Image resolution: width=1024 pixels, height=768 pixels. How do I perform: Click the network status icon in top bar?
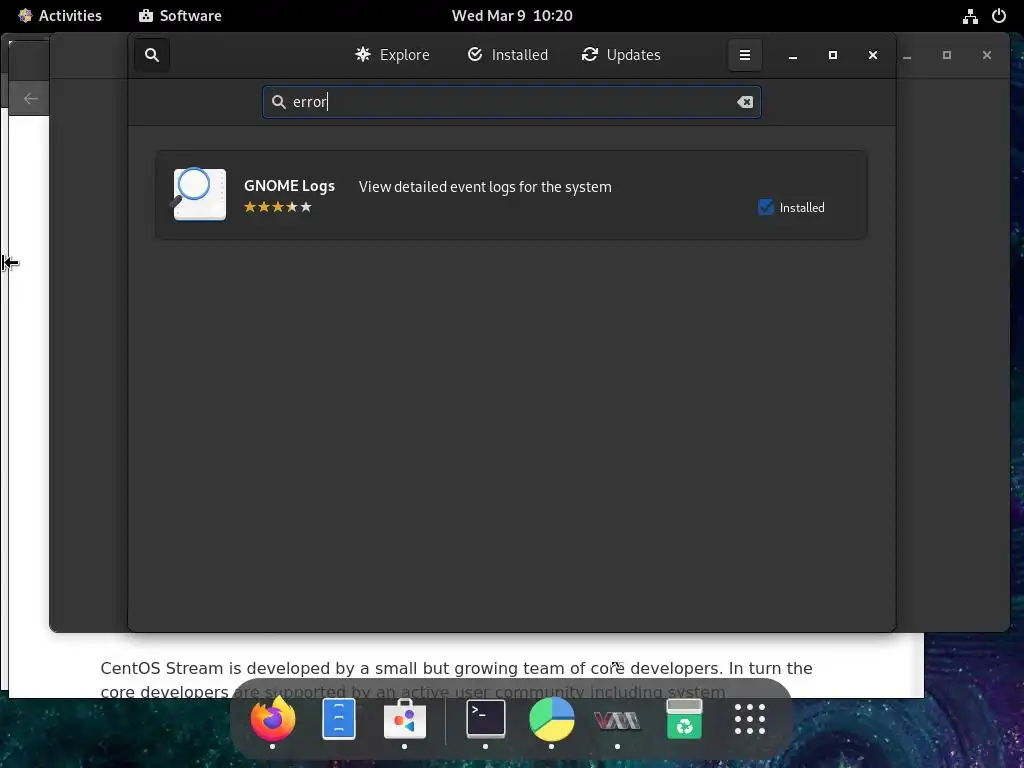point(970,16)
